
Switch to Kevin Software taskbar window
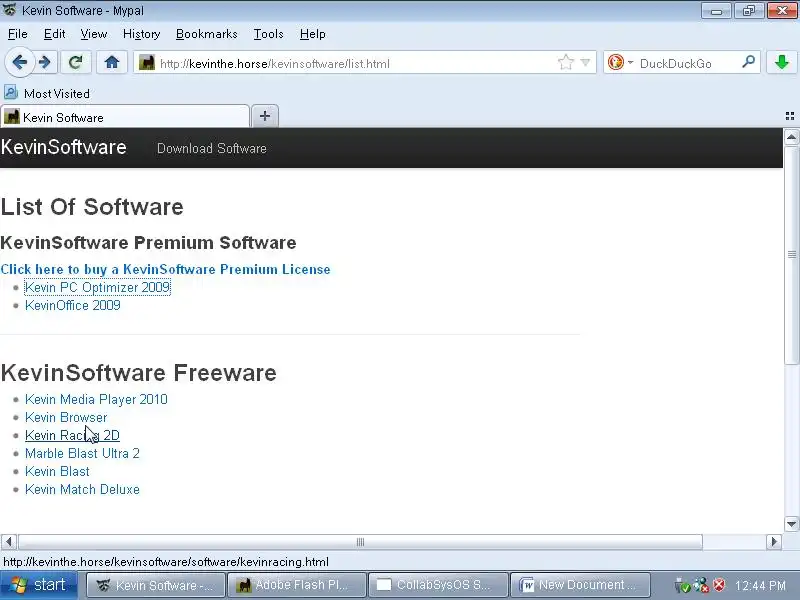tap(155, 585)
